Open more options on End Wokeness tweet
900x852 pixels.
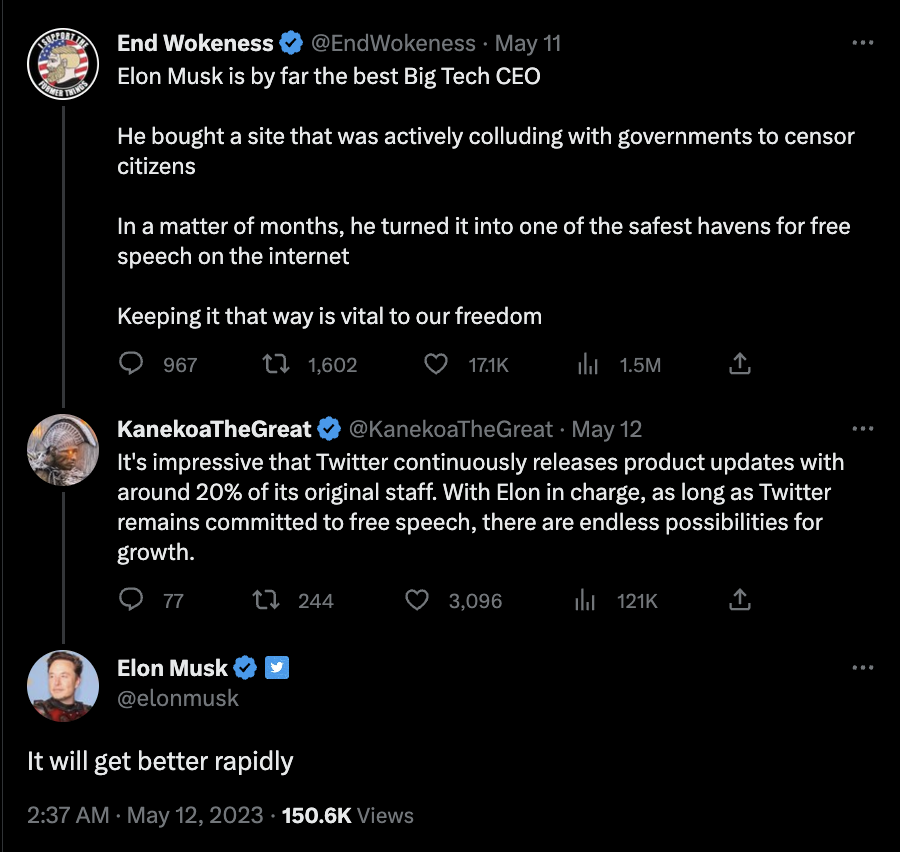coord(862,43)
